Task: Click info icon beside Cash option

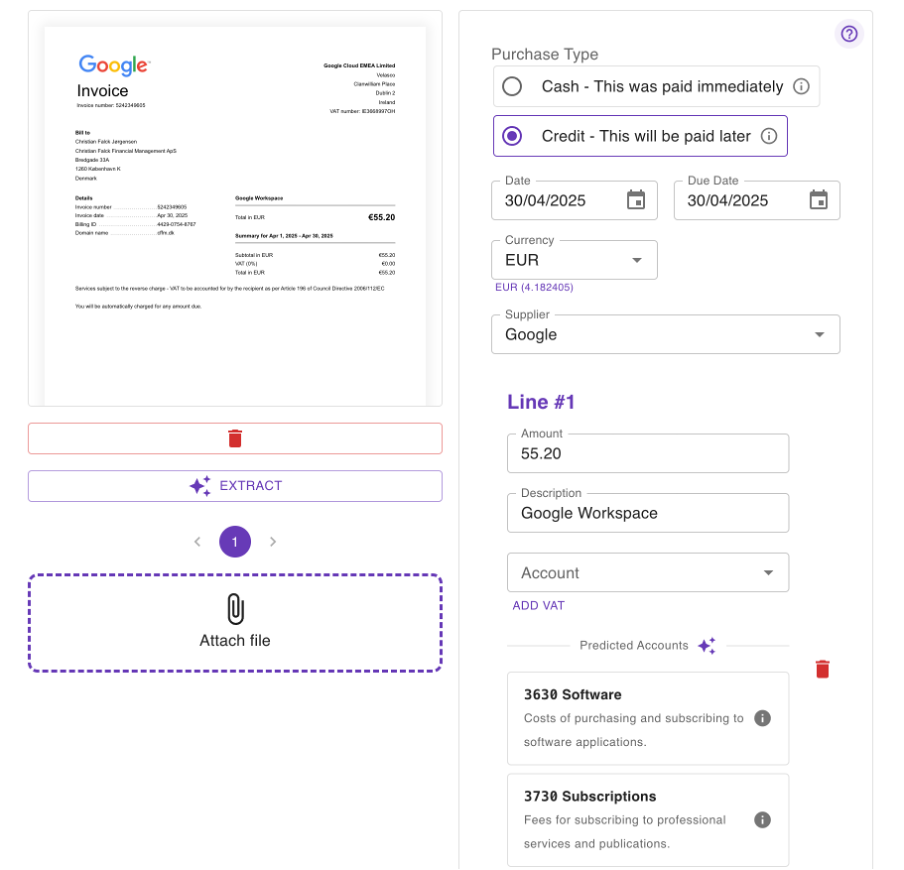Action: [801, 87]
